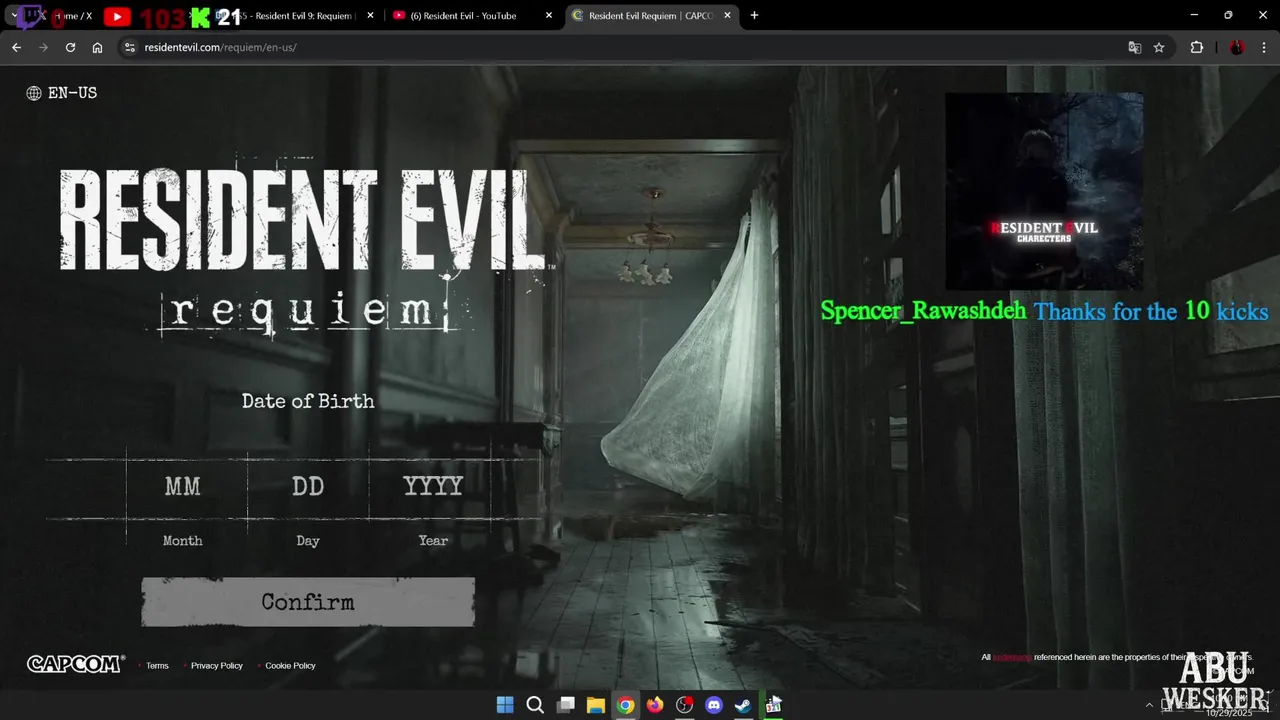1280x720 pixels.
Task: Open the Terms link
Action: [x=157, y=665]
